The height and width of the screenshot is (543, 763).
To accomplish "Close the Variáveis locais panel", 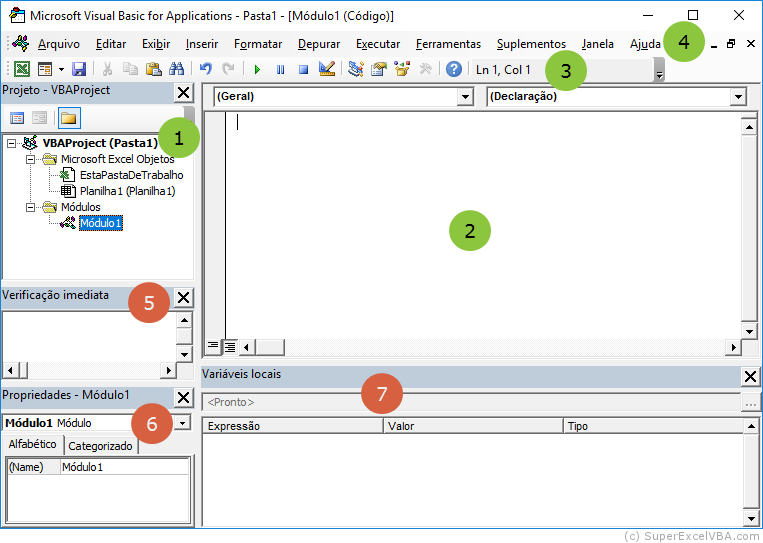I will click(x=751, y=376).
